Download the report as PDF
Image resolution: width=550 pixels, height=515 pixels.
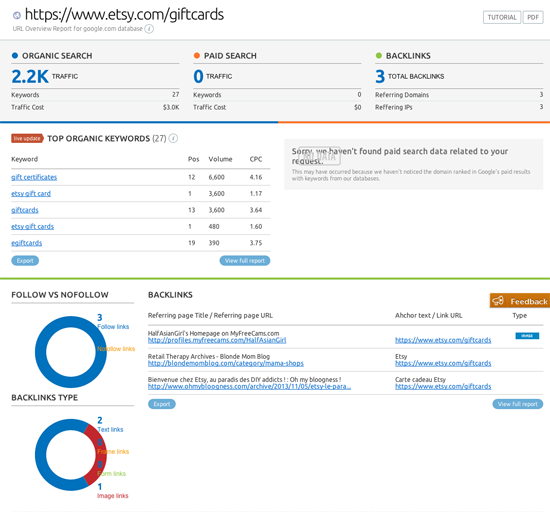pos(533,18)
